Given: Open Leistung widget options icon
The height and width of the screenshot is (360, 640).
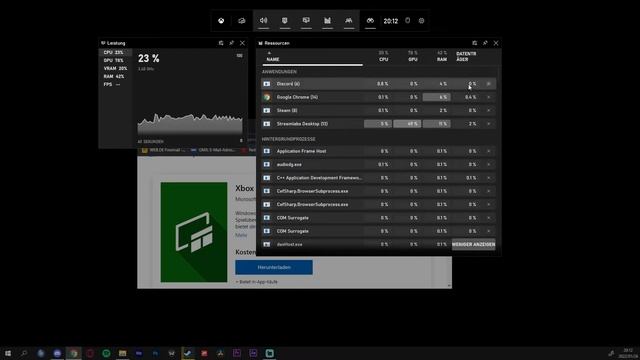Looking at the screenshot, I should tap(221, 43).
